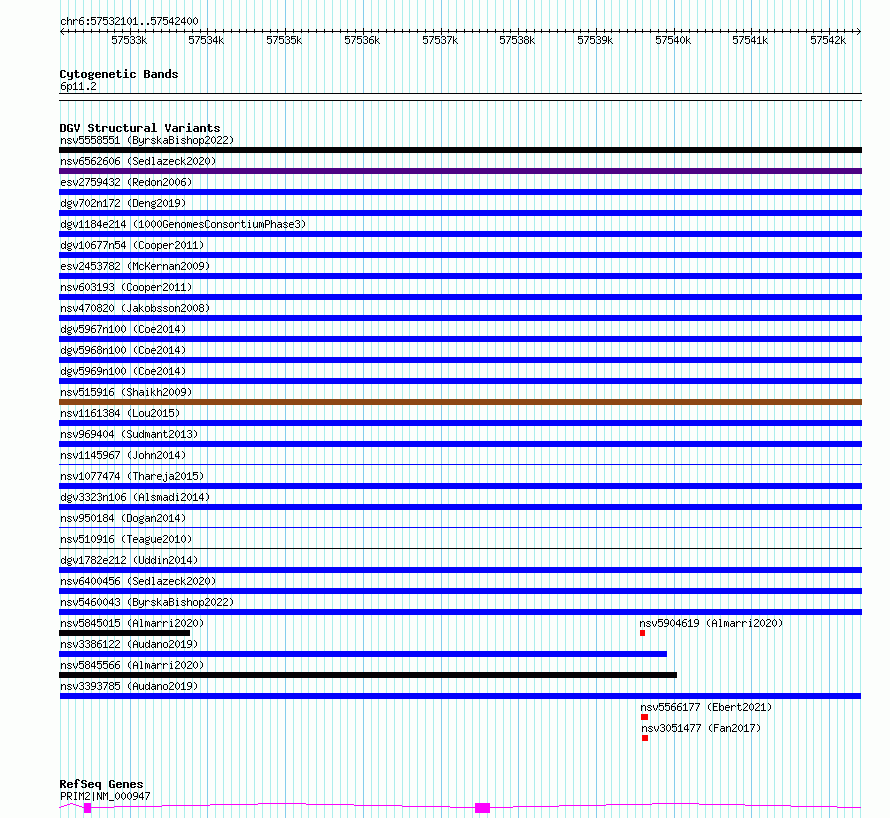Click the blue nsv3393785 variant bar

[460, 696]
